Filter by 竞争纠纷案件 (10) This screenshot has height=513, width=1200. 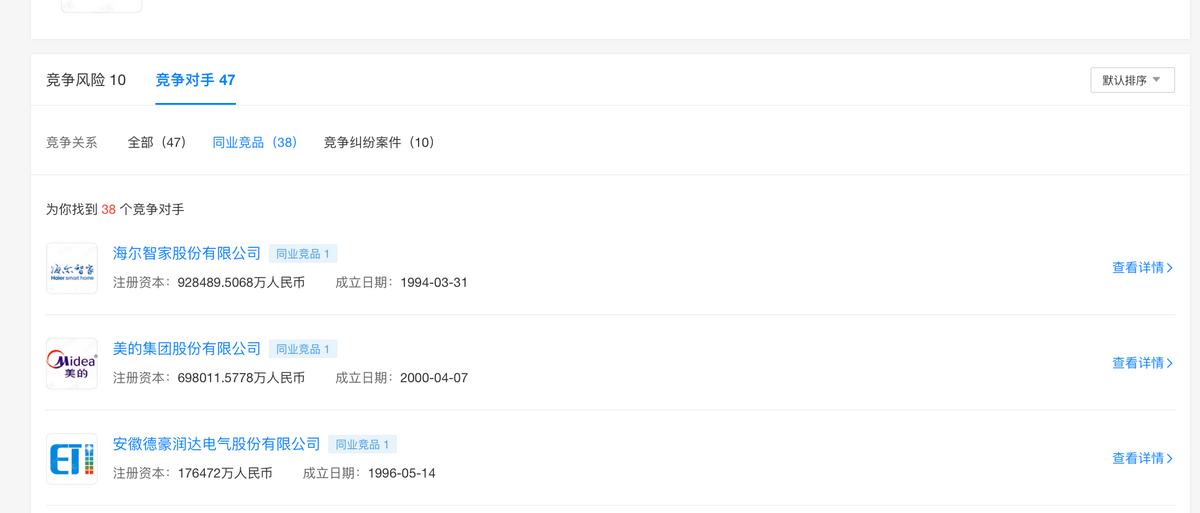click(x=379, y=142)
